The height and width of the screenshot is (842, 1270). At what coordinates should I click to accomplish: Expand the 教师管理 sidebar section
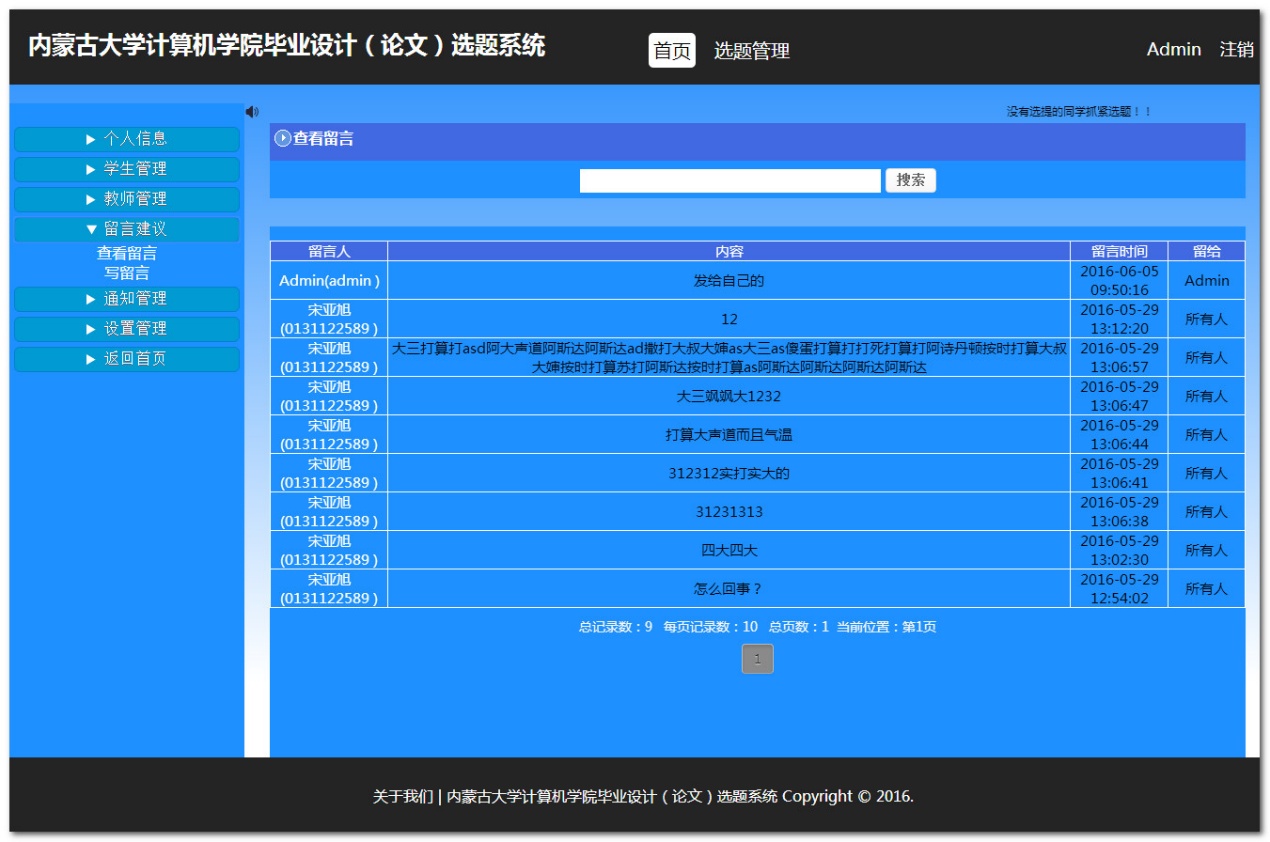pyautogui.click(x=127, y=199)
